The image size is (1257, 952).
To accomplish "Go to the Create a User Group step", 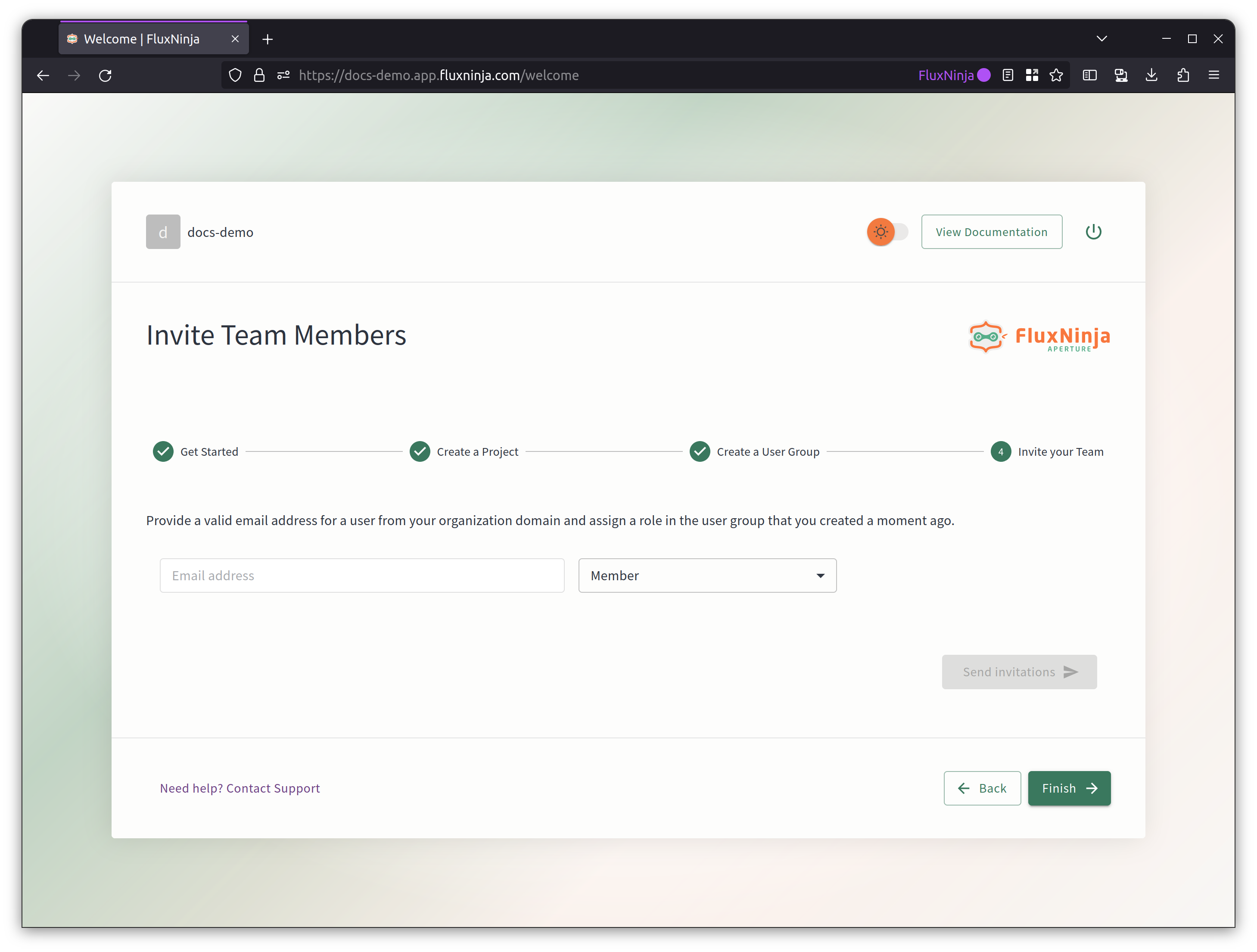I will 754,452.
